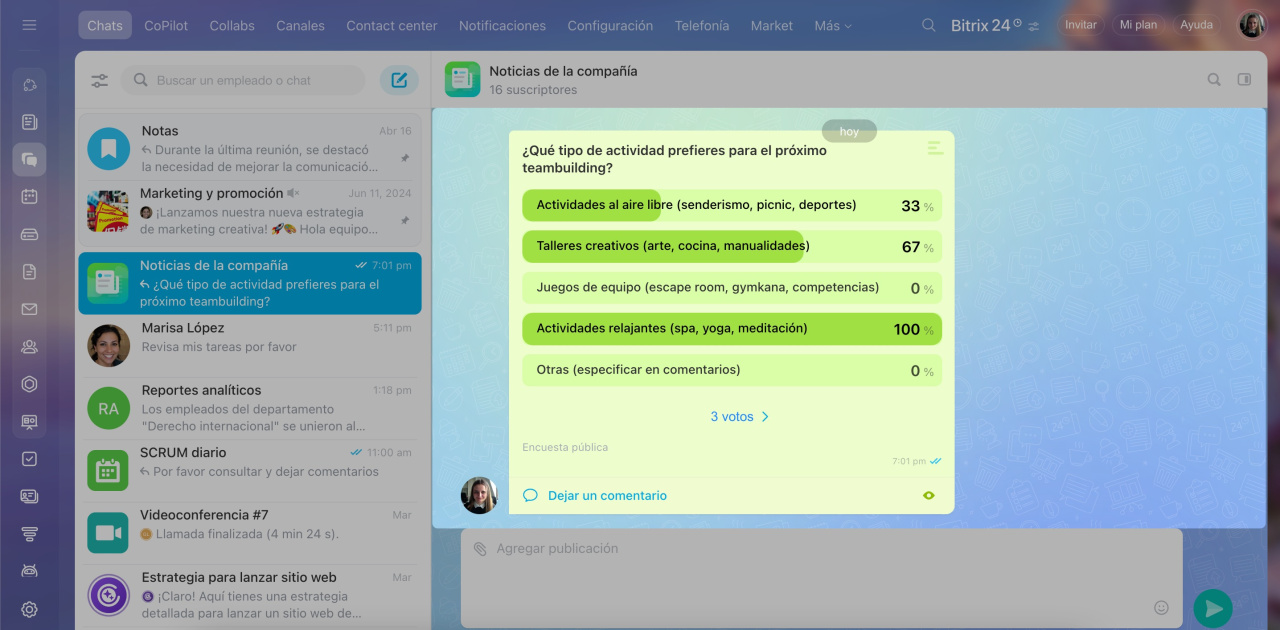Open the CRM funnel sidebar icon

[x=29, y=534]
